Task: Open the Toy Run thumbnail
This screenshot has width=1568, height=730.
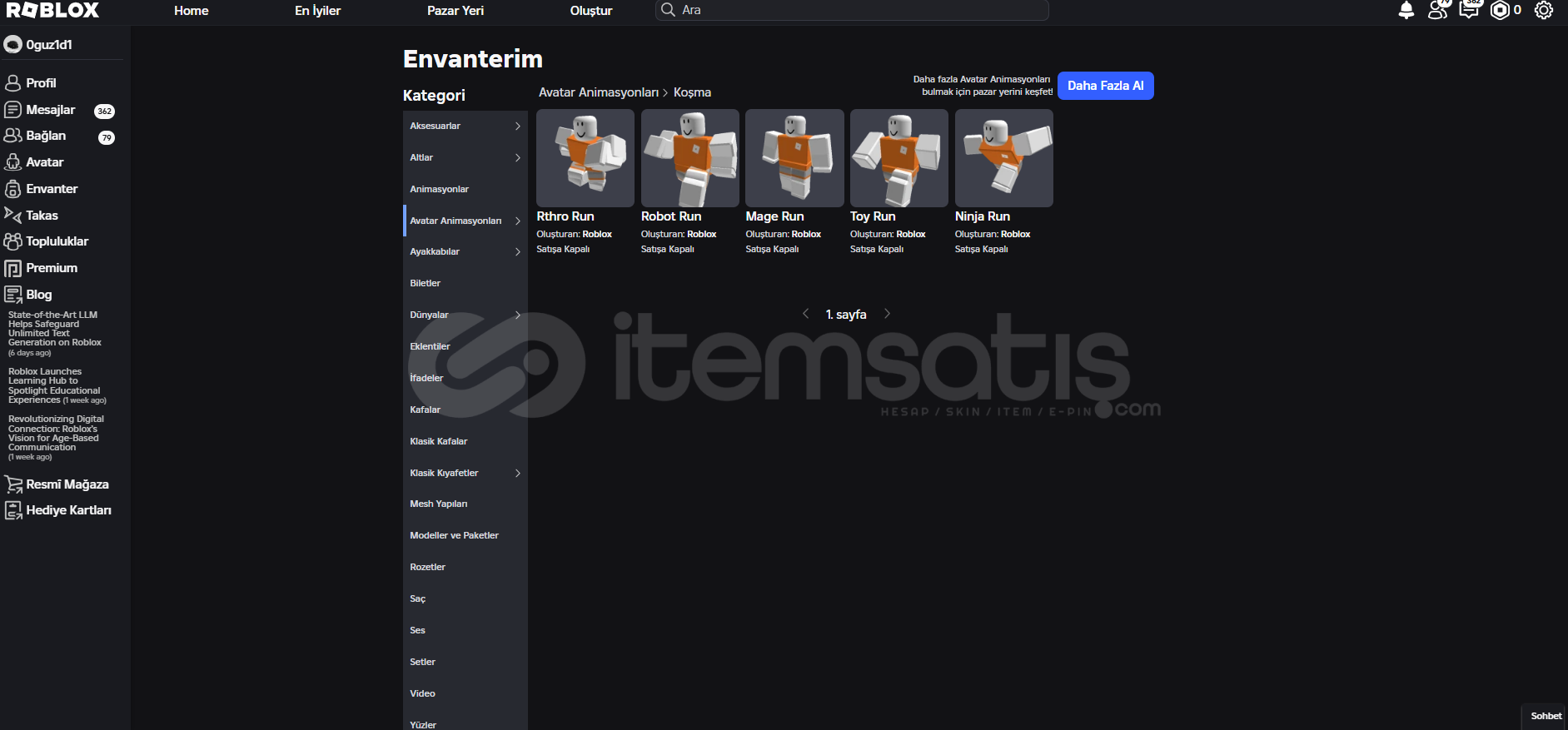Action: 899,158
